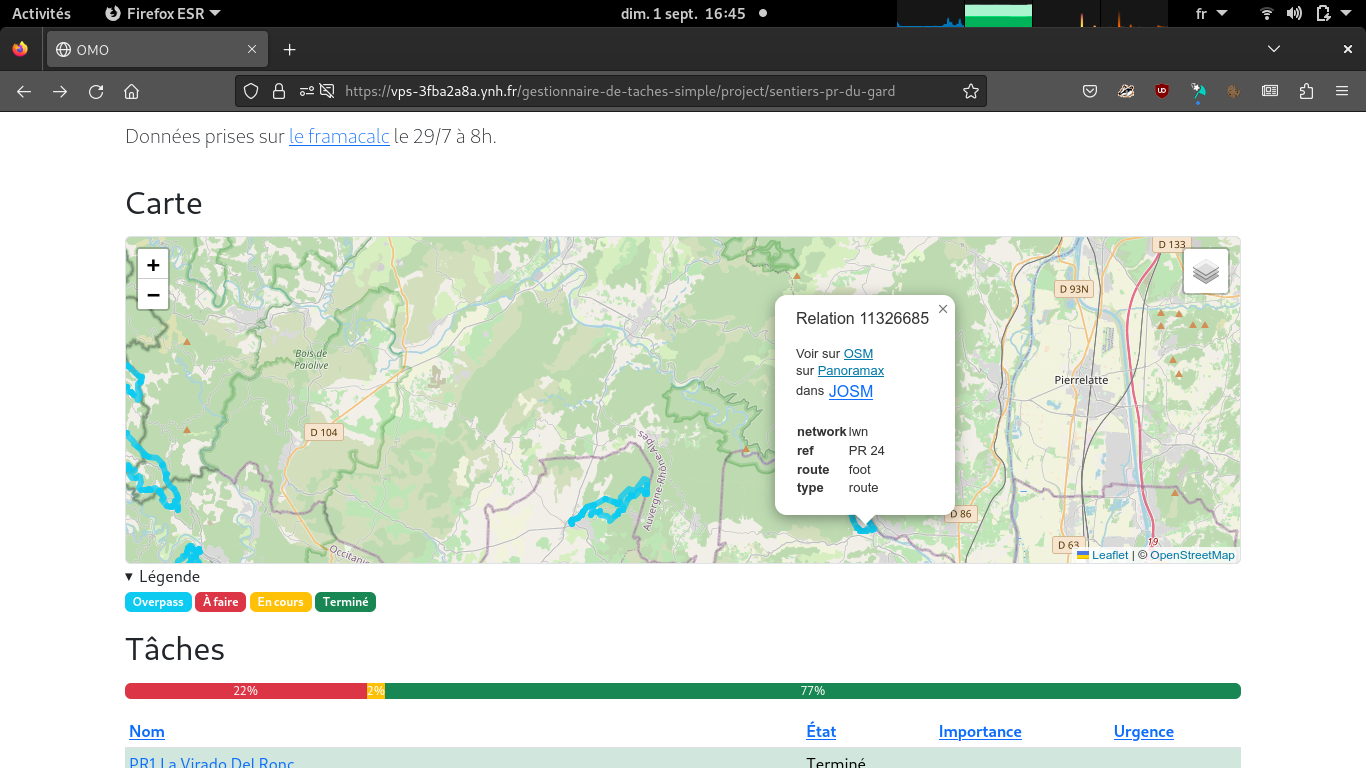Select the OMO browser tab
1366x768 pixels.
150,49
